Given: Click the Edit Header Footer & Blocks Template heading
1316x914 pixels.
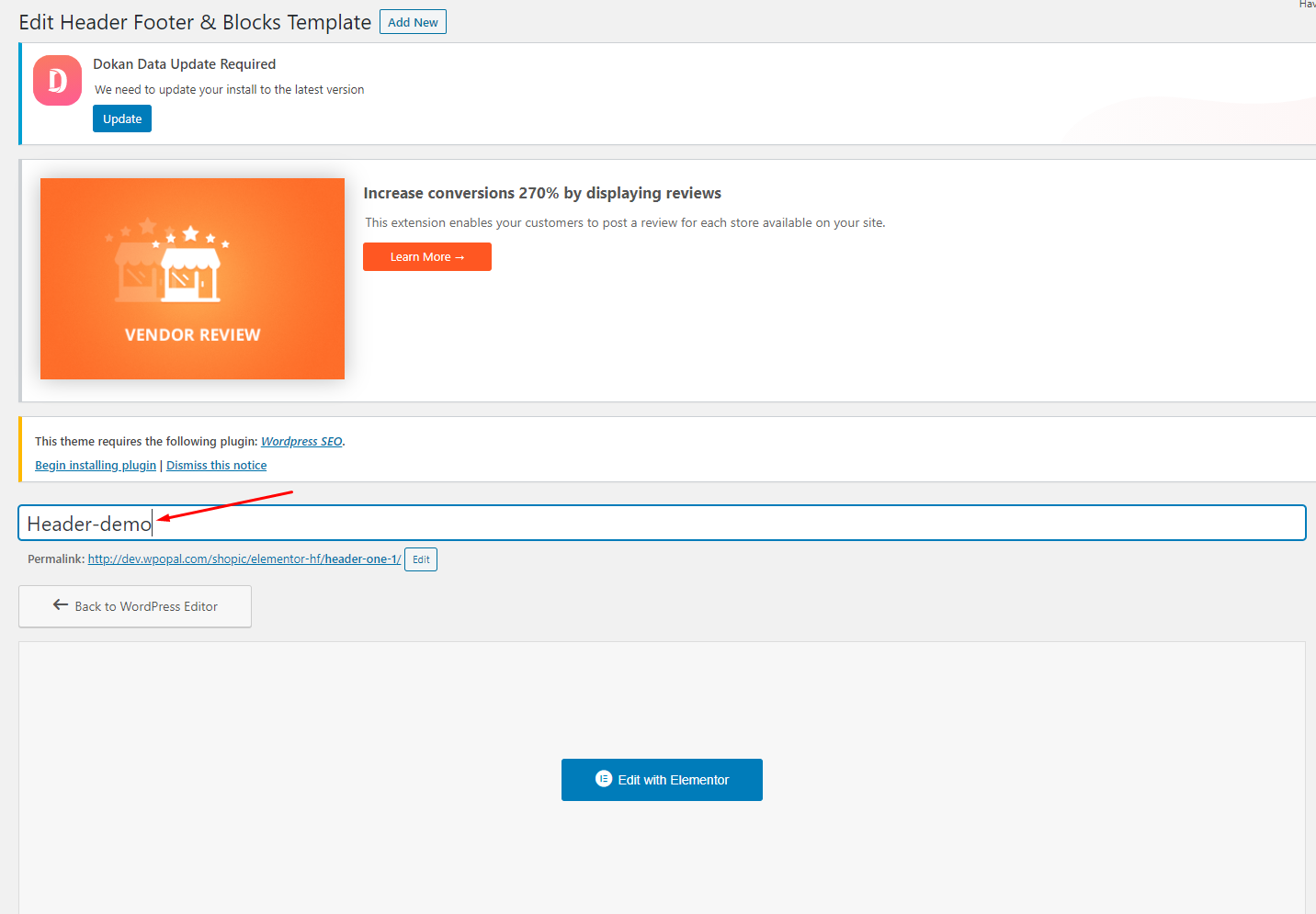Looking at the screenshot, I should (x=195, y=22).
